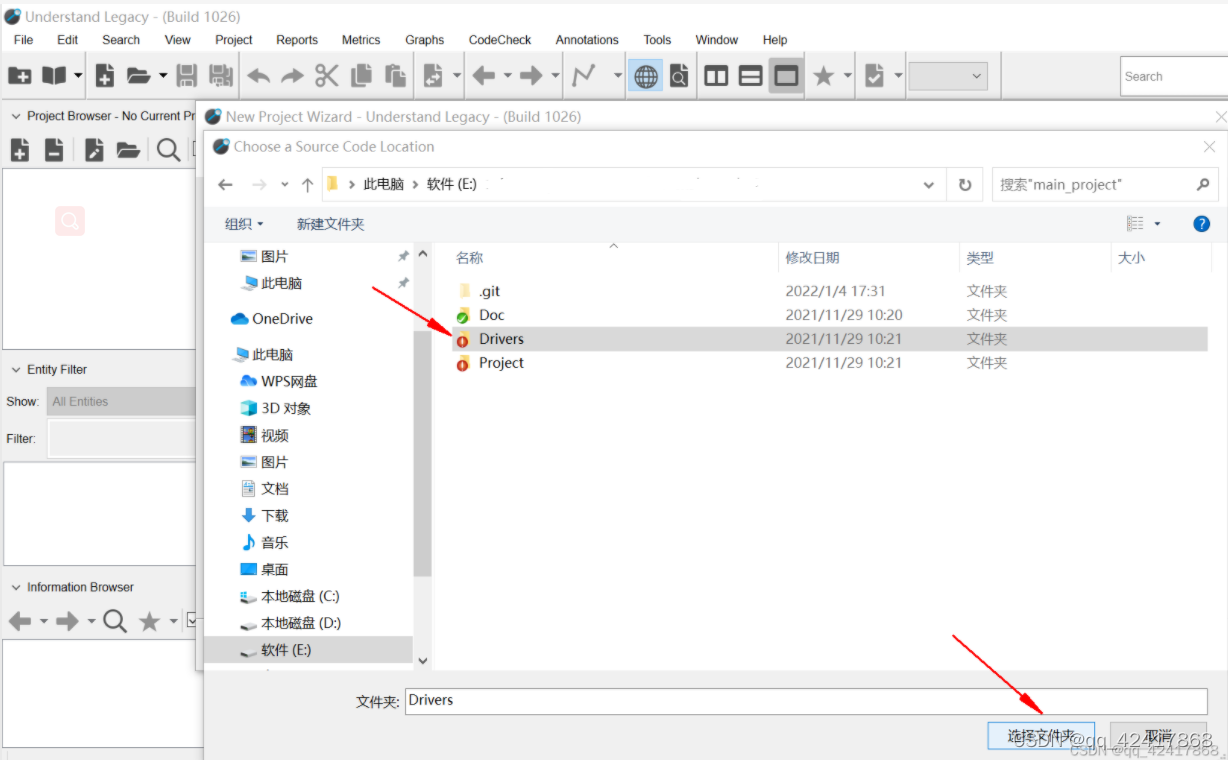Open dropdown arrow beside main toolbar Open File

coord(162,76)
